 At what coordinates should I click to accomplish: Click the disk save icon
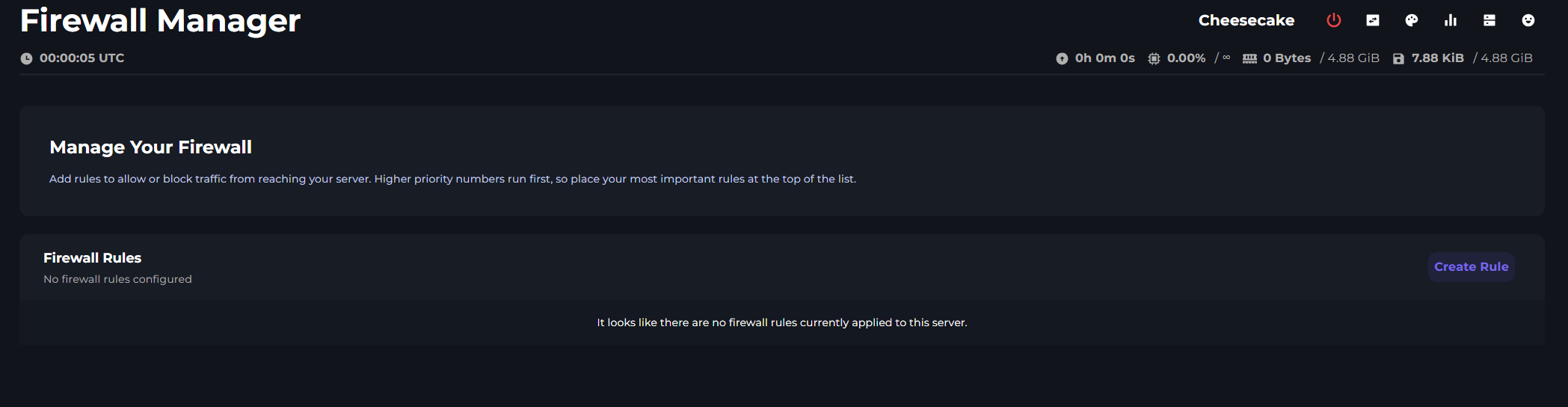click(x=1398, y=58)
